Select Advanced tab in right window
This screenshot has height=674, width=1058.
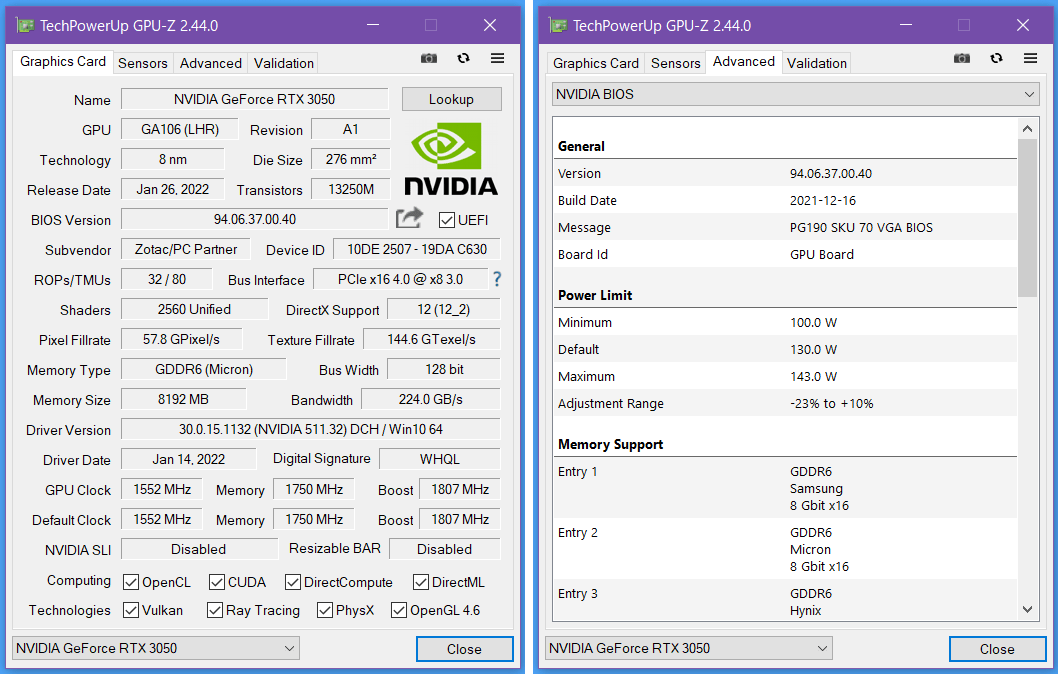[x=744, y=61]
